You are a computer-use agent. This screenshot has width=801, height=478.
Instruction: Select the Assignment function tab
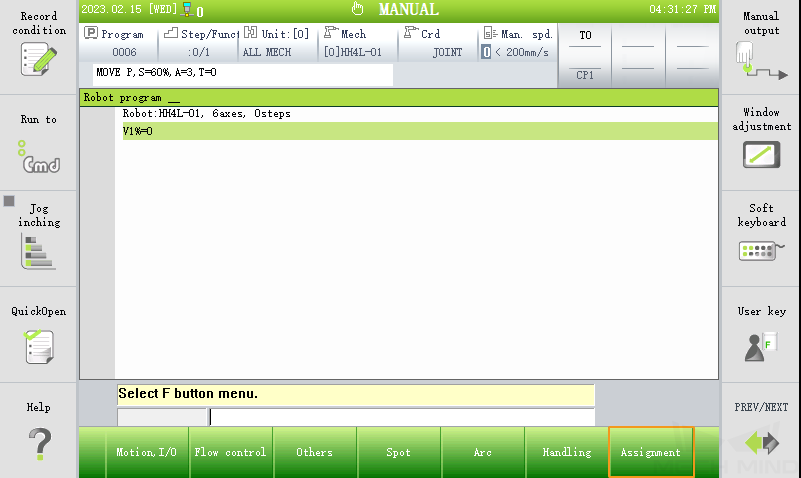tap(651, 452)
